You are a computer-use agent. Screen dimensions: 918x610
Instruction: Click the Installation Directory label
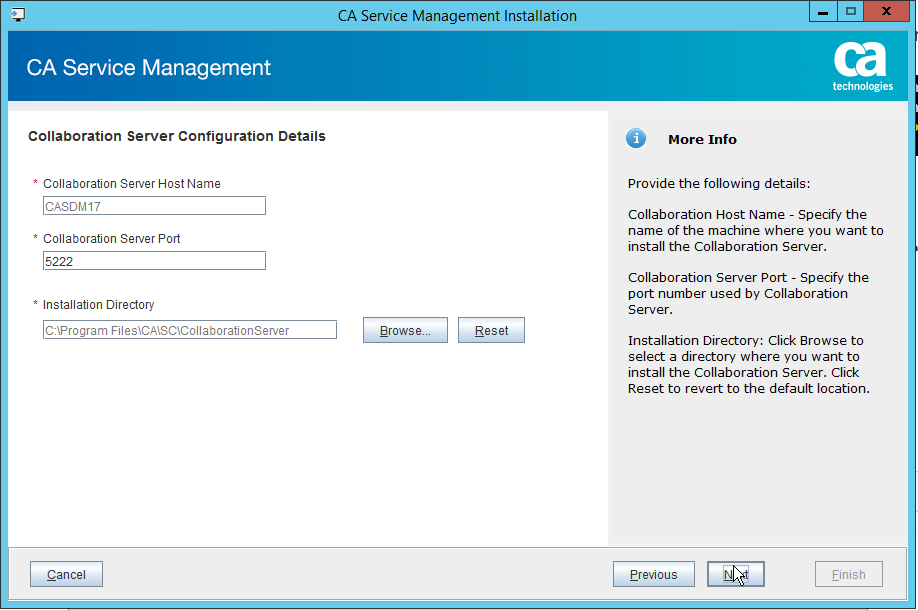tap(98, 305)
